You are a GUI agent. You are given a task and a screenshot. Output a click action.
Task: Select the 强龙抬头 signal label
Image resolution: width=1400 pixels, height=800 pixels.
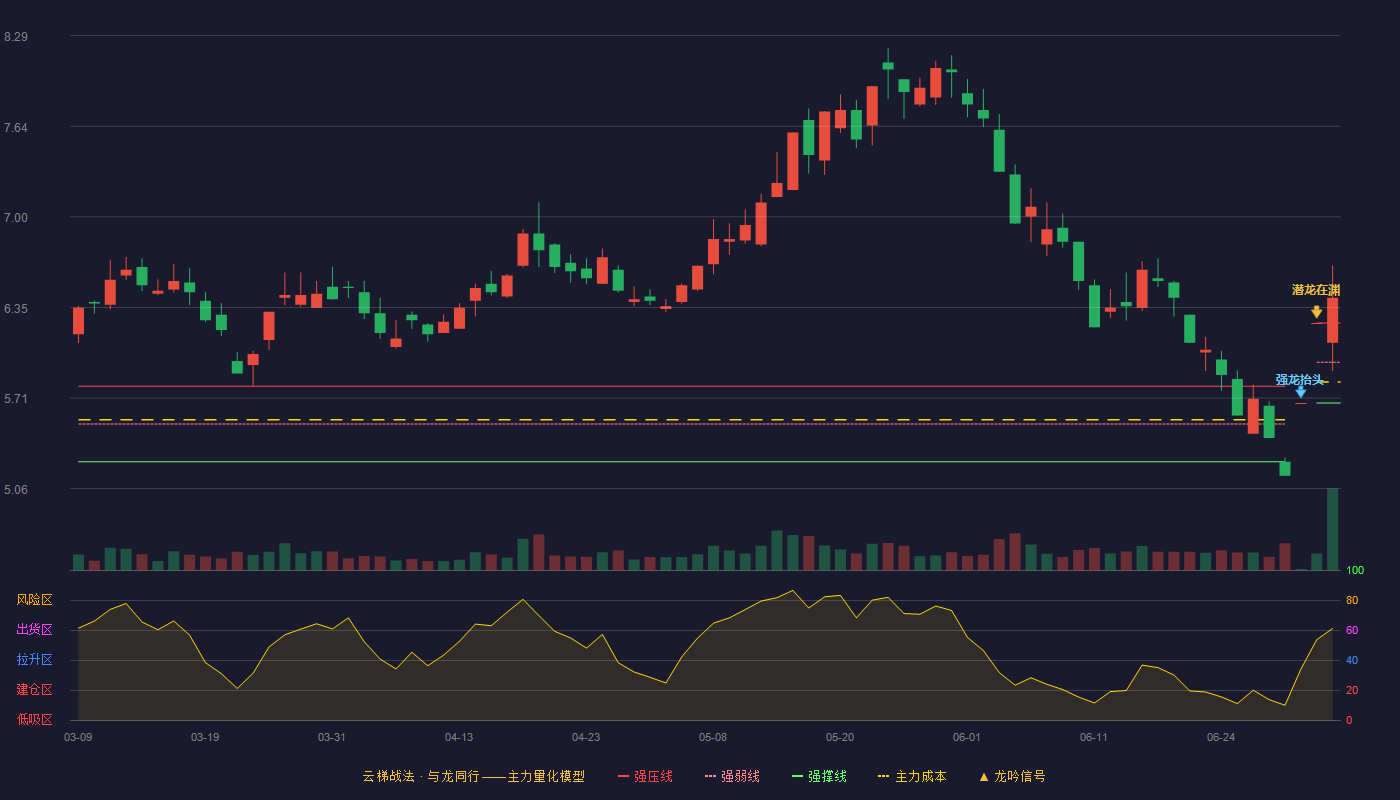1299,379
